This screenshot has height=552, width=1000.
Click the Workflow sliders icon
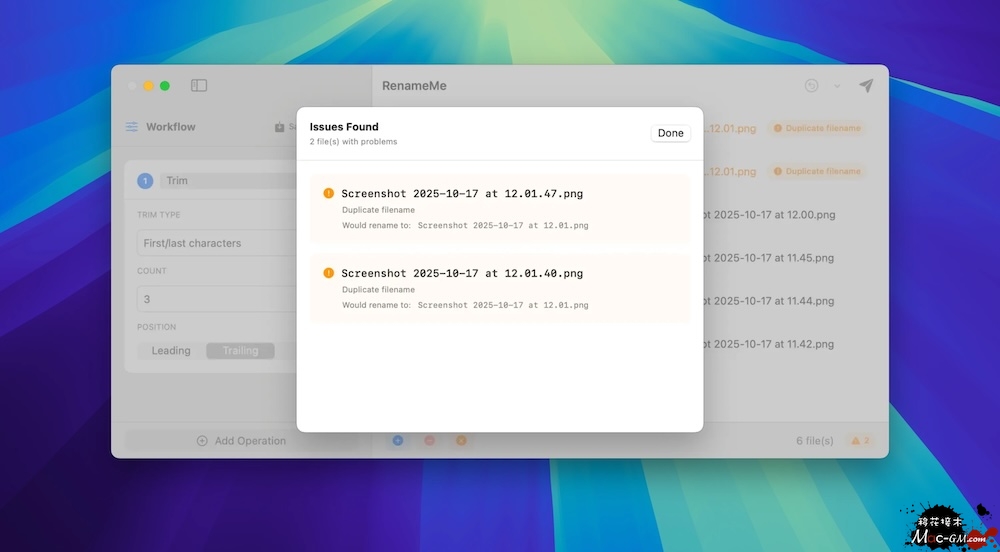132,127
